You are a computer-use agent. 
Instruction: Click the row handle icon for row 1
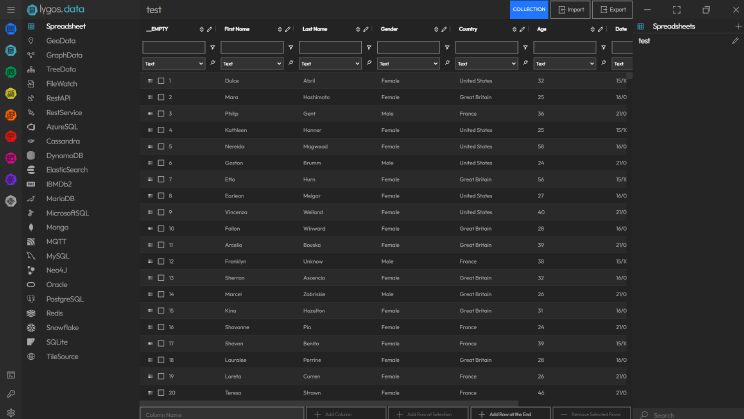pyautogui.click(x=150, y=81)
